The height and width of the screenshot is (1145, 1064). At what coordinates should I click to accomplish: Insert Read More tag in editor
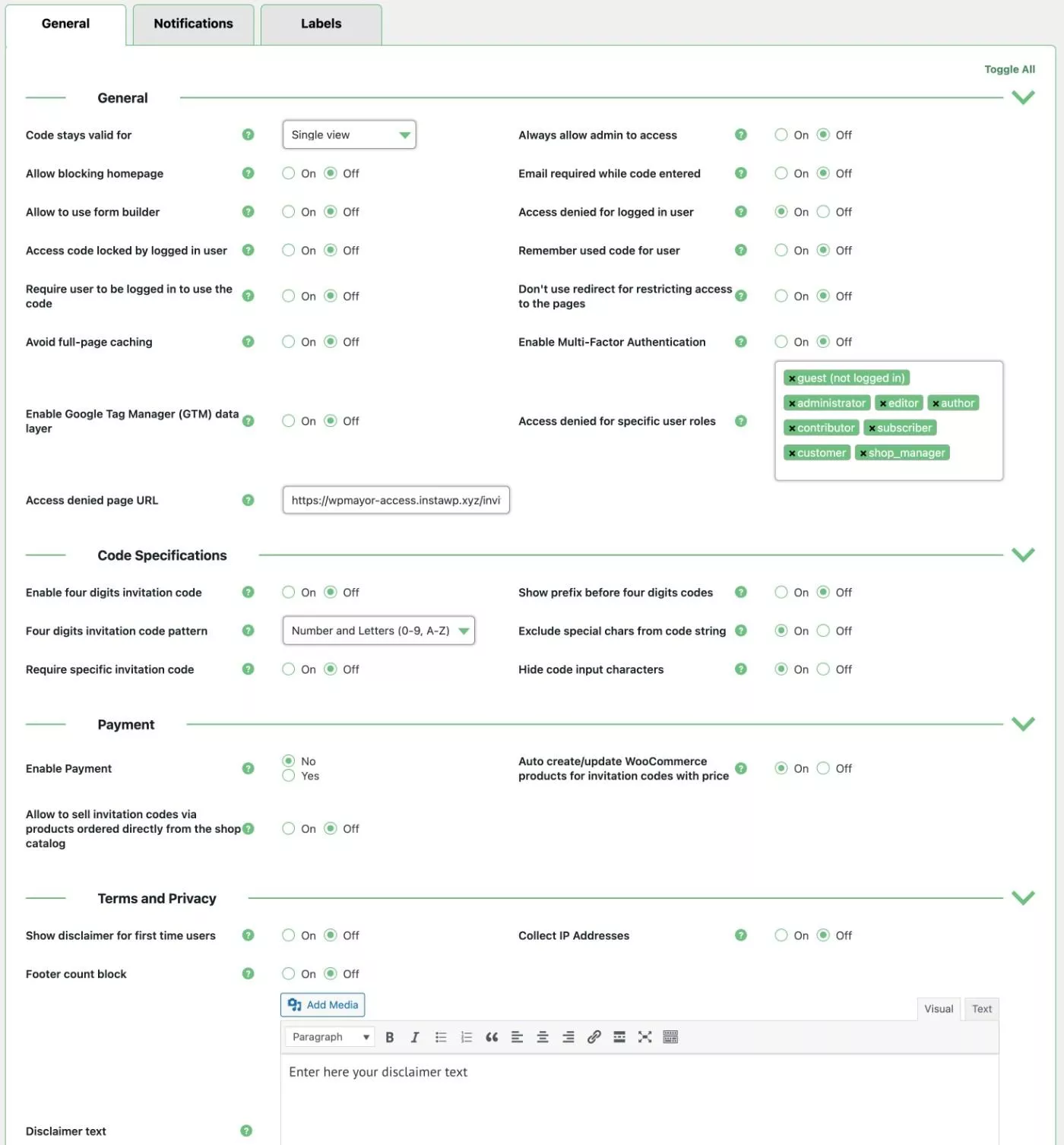[x=619, y=1037]
